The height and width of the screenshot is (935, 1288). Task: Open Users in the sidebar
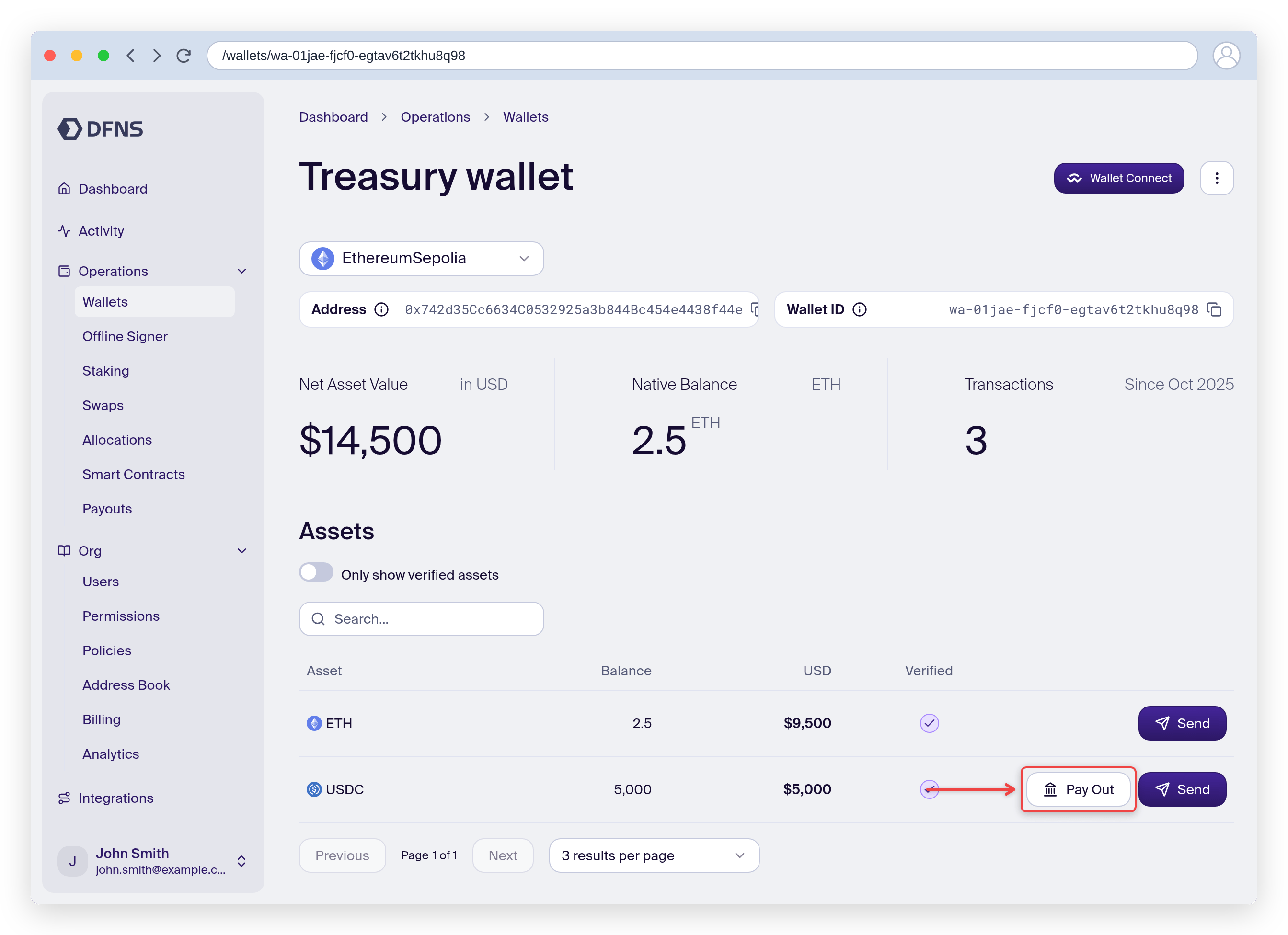[101, 582]
